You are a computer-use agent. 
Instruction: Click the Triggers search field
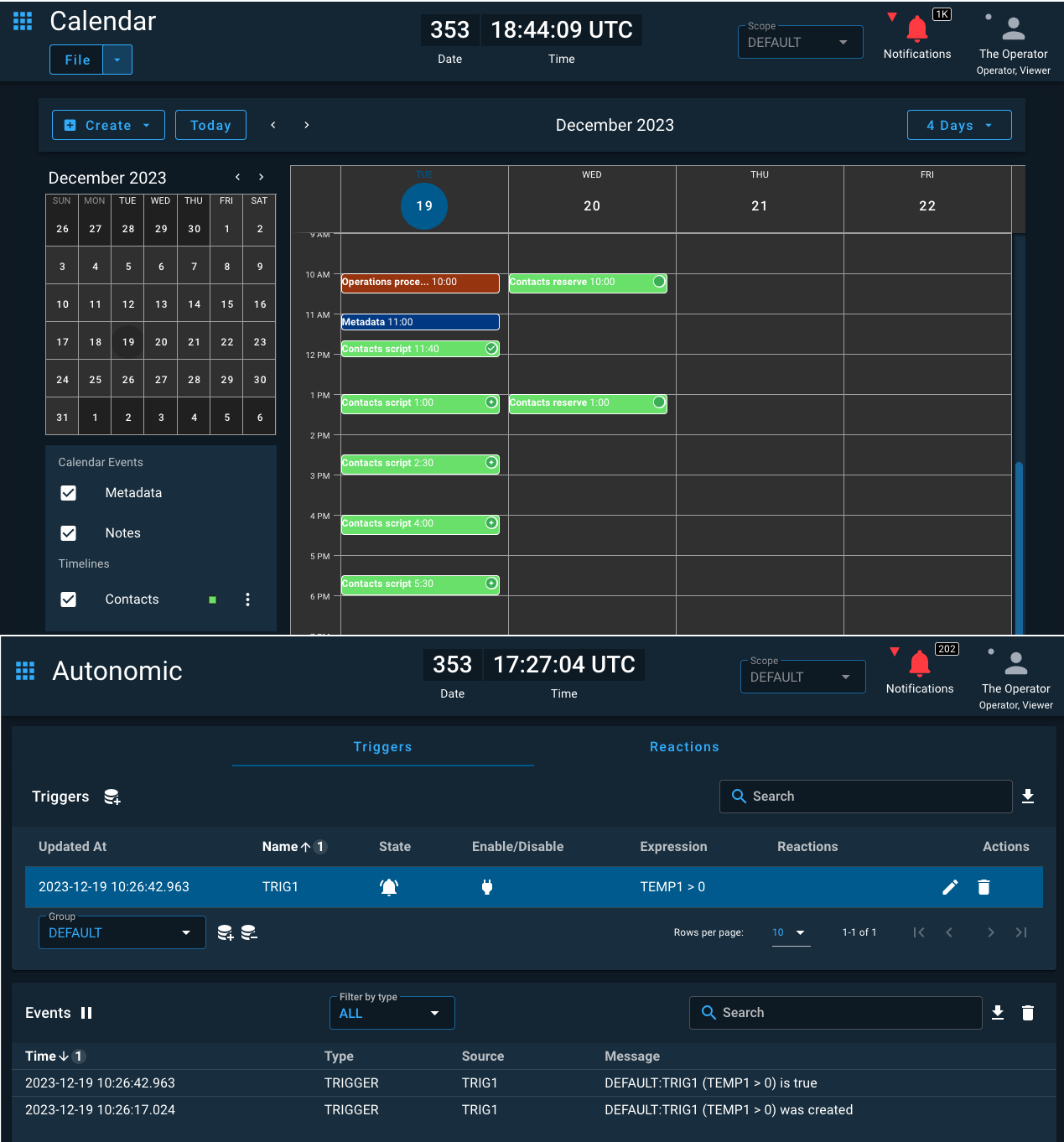click(x=865, y=796)
